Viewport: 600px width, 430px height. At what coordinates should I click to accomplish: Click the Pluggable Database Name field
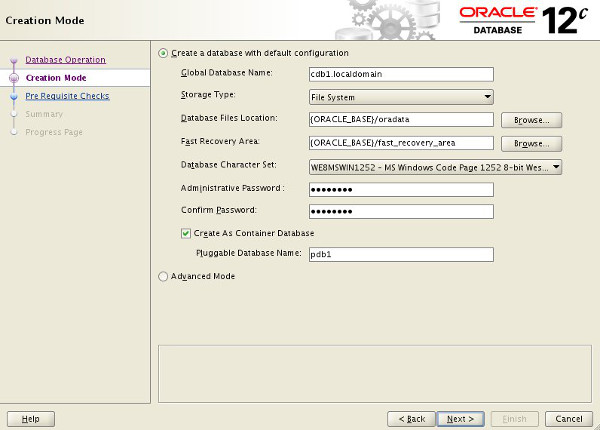click(x=401, y=254)
